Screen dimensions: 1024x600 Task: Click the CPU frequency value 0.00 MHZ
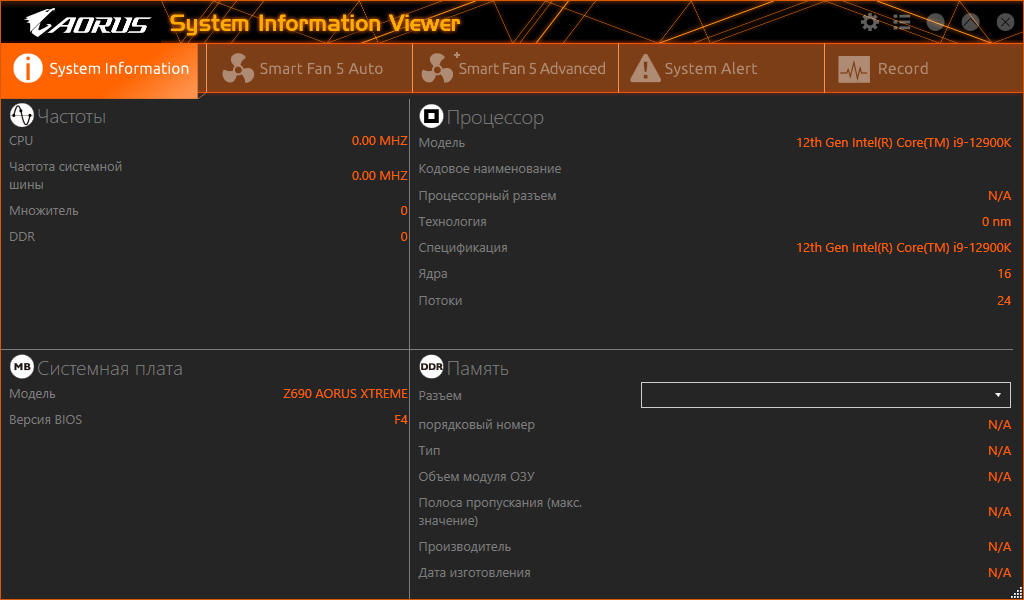379,140
